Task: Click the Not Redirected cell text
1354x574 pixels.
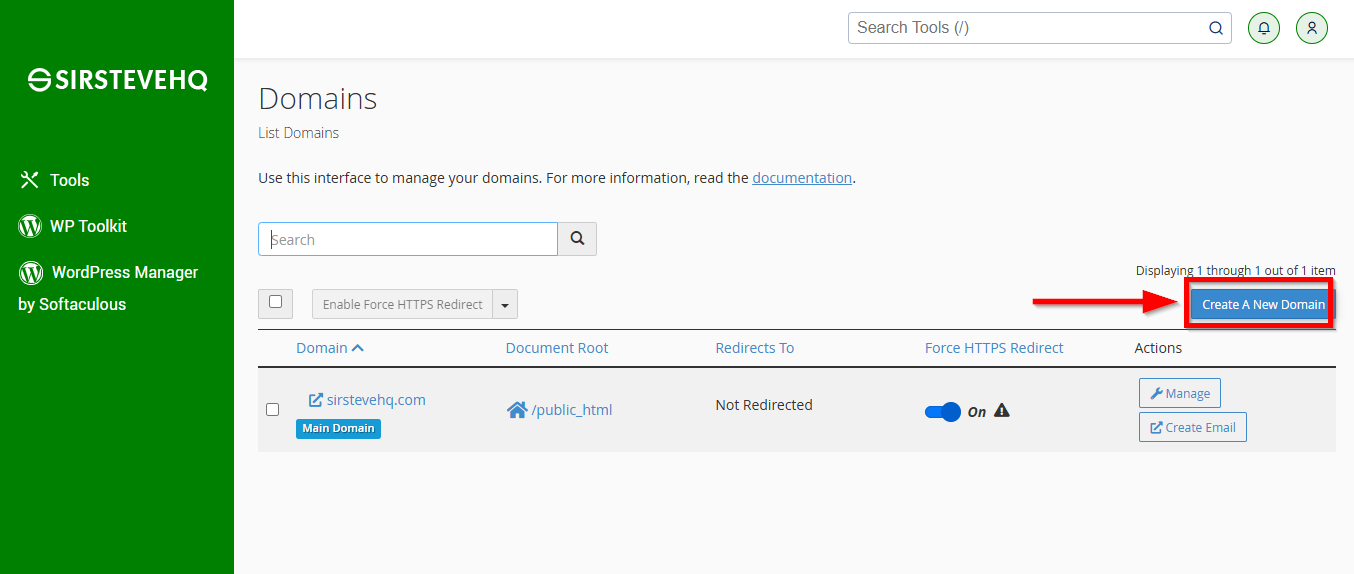Action: [764, 405]
